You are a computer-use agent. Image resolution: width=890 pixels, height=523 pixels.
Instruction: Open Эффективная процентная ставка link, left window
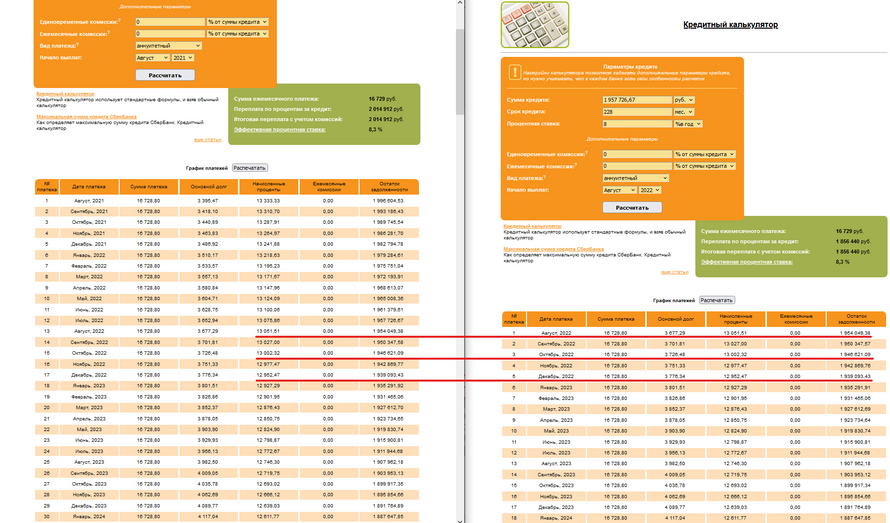pos(280,129)
